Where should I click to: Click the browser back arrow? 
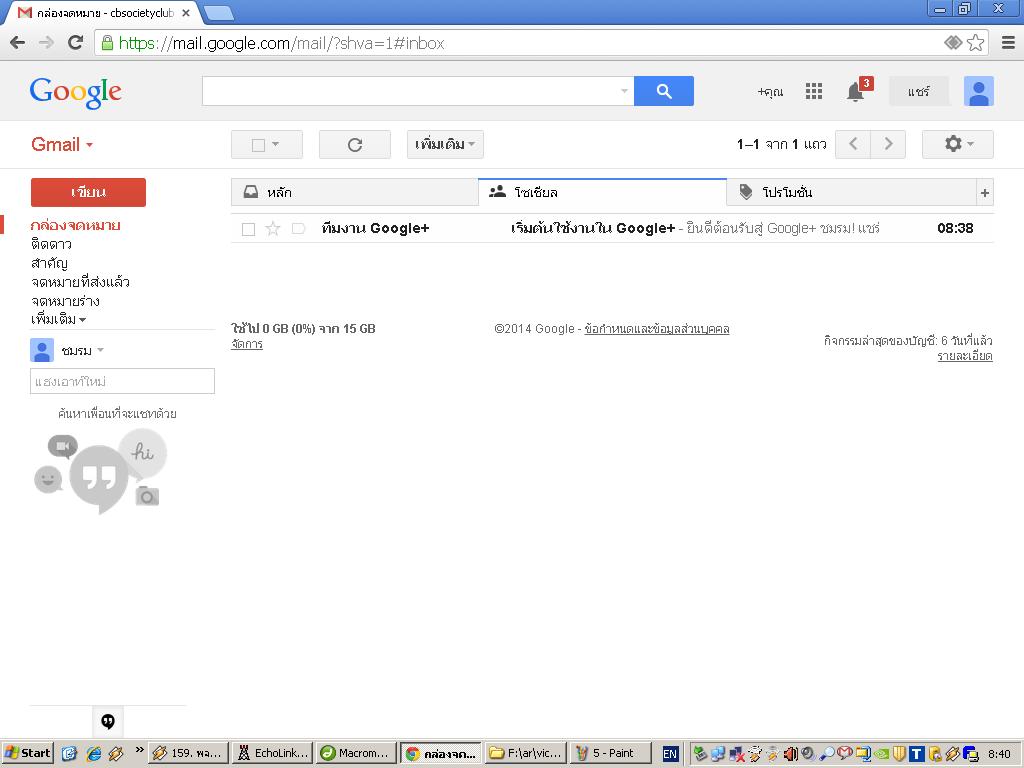point(18,43)
